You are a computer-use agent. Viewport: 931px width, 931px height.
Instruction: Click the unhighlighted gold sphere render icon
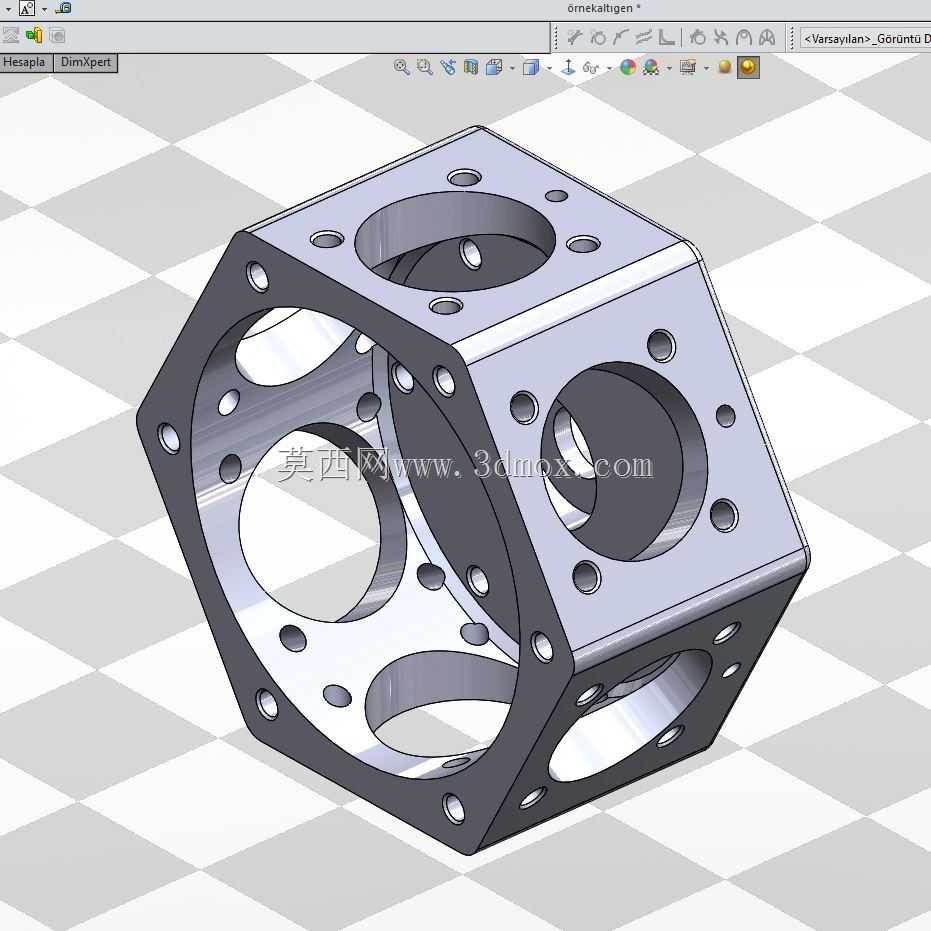[x=724, y=66]
